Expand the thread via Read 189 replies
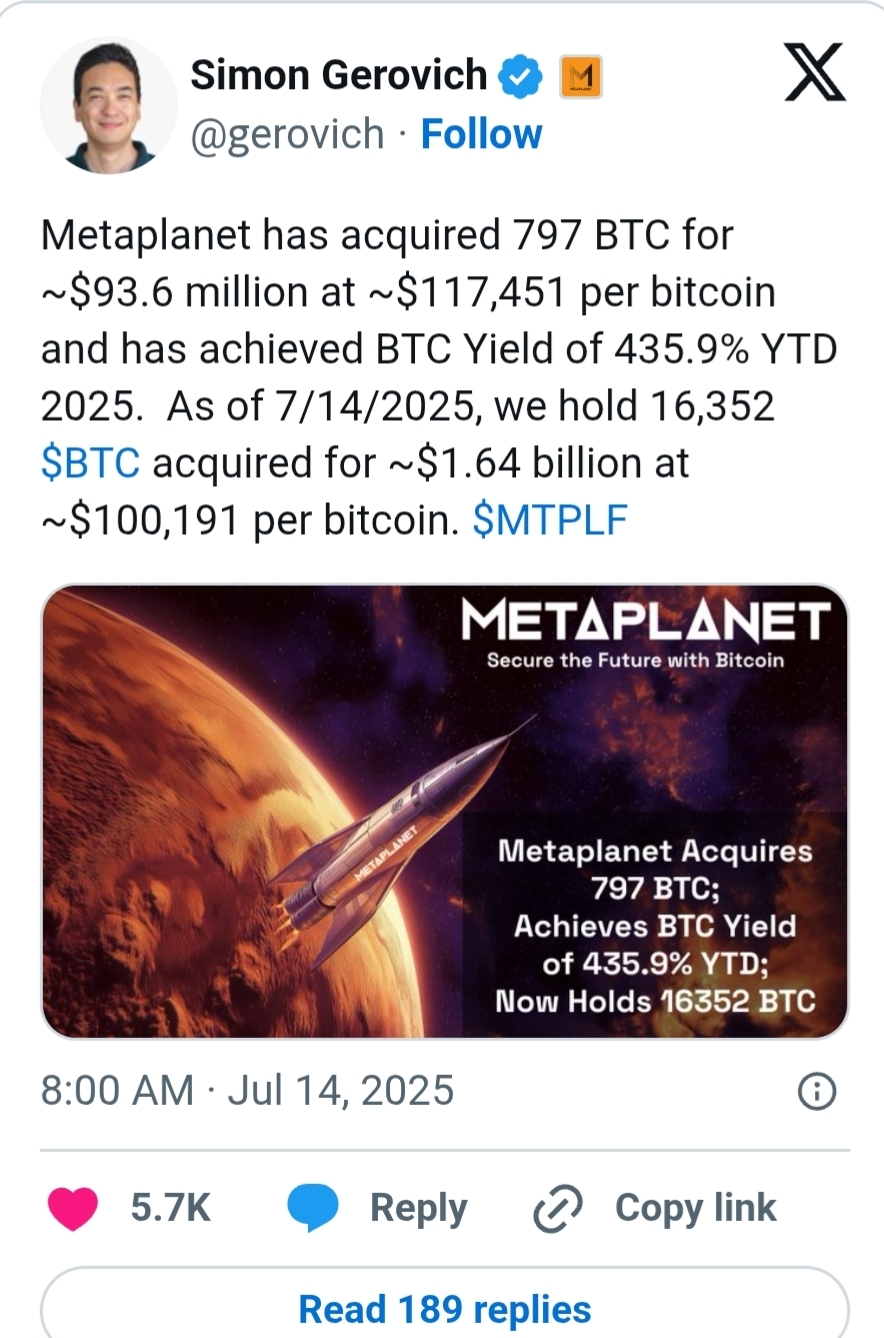 (x=444, y=1308)
